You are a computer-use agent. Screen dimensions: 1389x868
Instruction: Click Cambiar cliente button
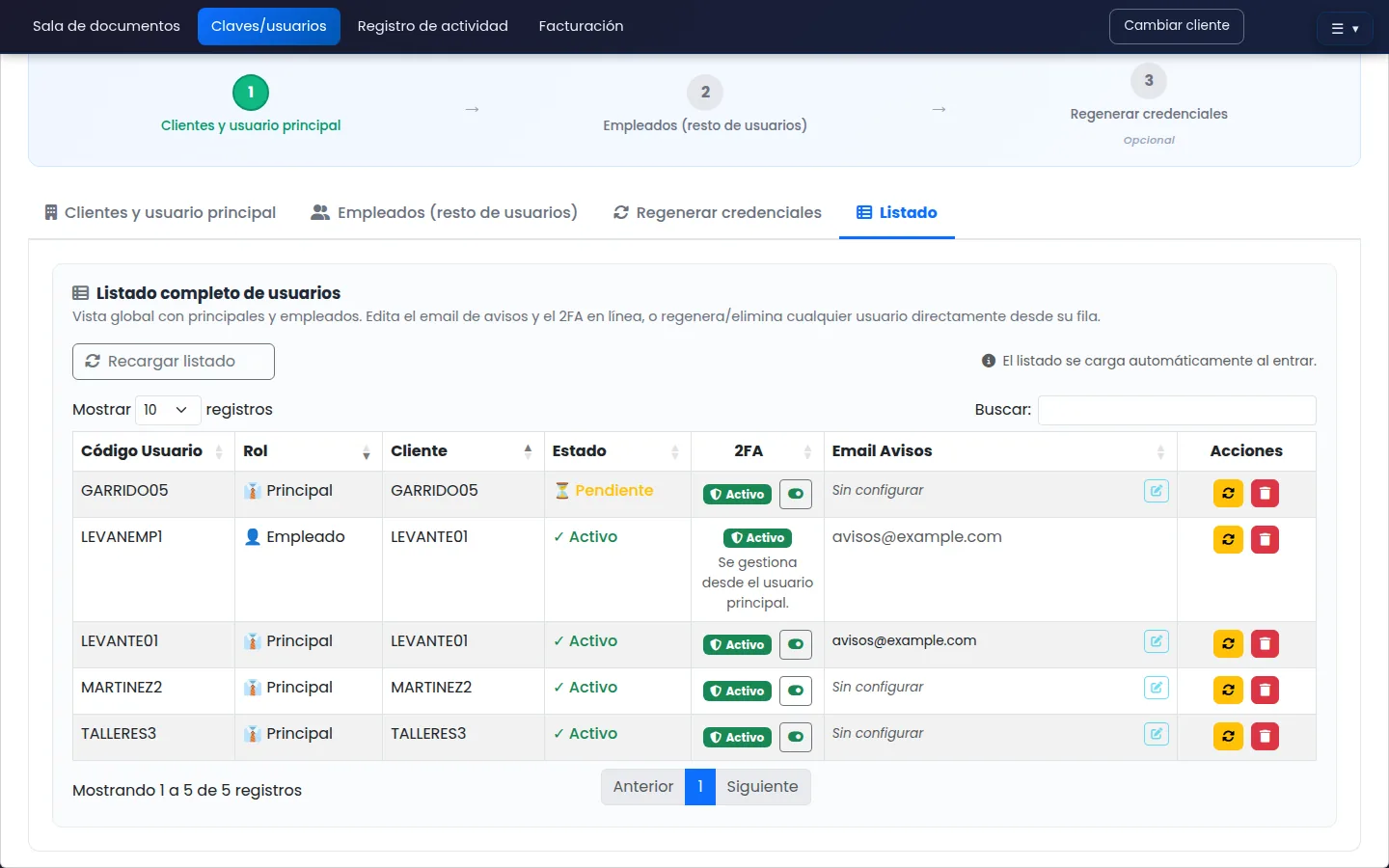pyautogui.click(x=1177, y=26)
